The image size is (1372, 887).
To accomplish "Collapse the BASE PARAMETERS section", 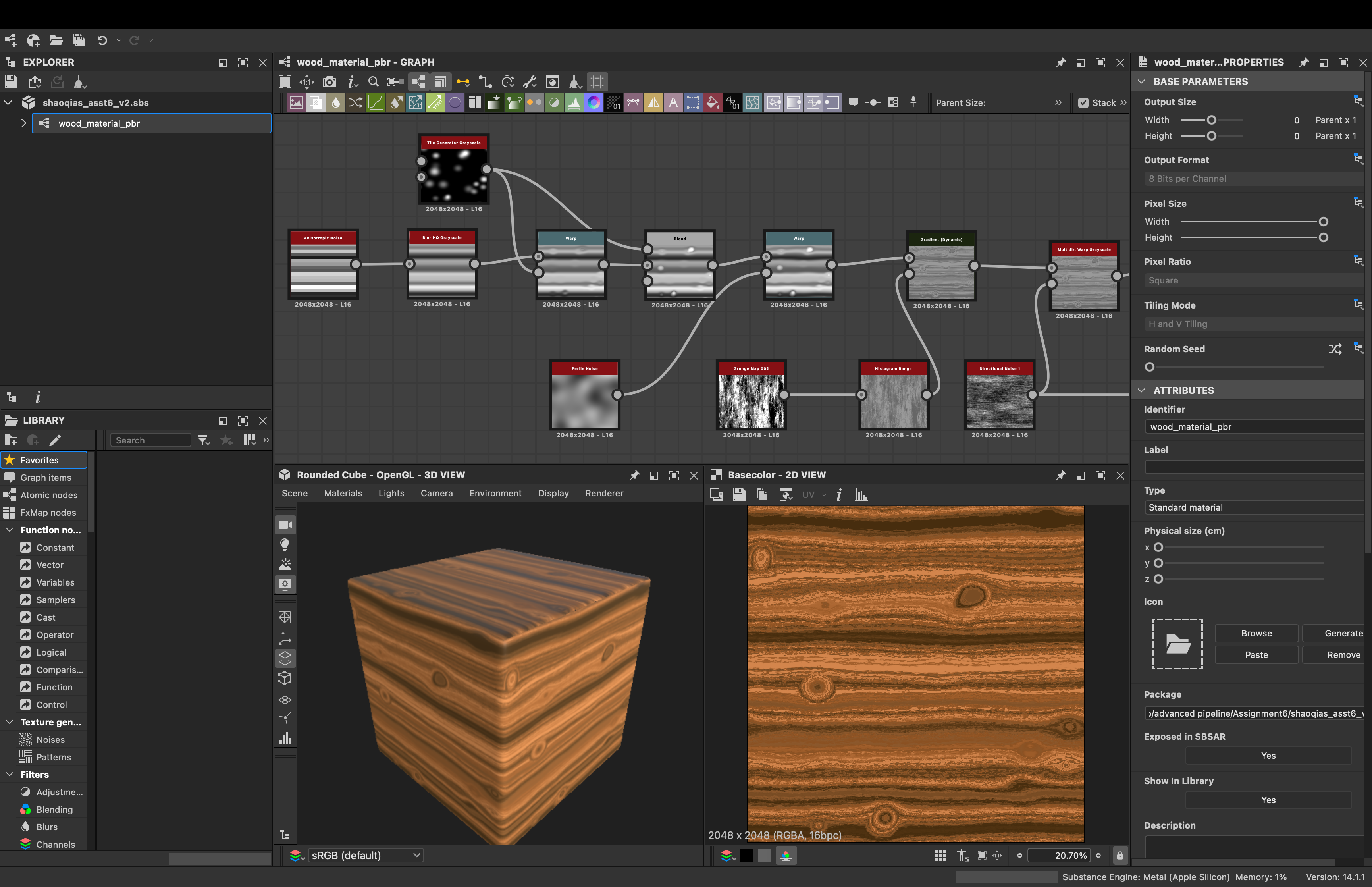I will coord(1141,82).
